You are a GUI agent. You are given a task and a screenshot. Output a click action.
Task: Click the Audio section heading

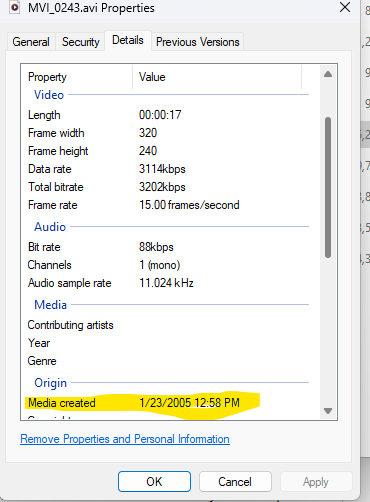50,227
